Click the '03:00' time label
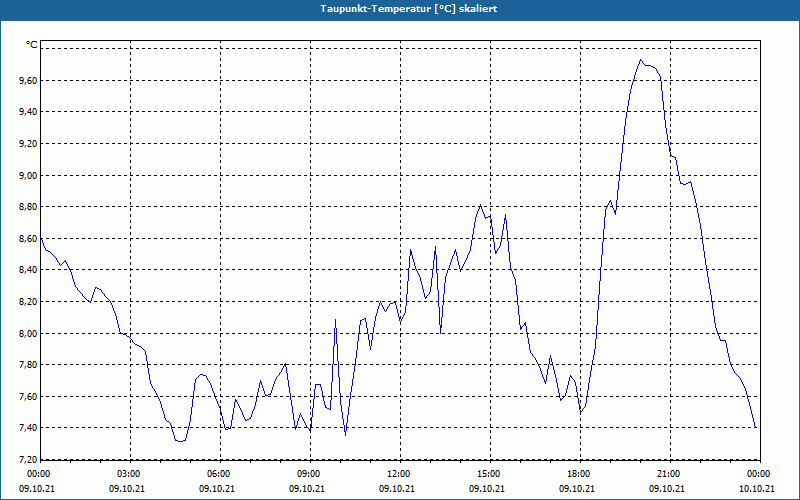The height and width of the screenshot is (500, 800). coord(127,474)
